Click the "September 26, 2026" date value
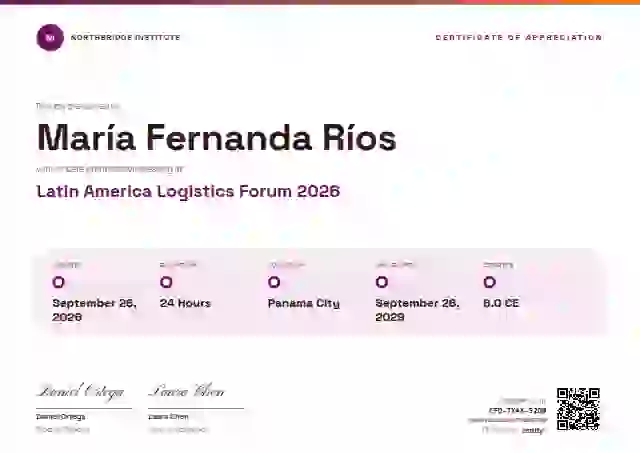 click(x=94, y=310)
